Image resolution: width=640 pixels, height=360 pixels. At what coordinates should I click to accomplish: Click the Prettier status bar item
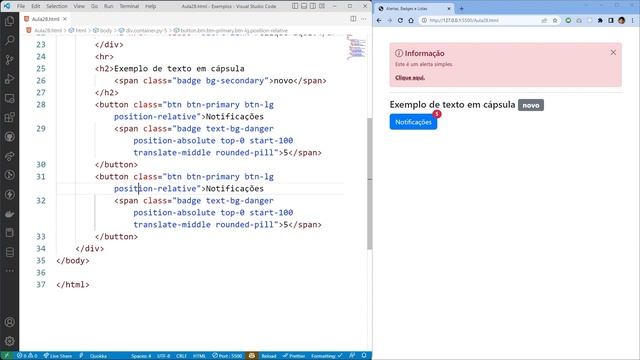pos(293,356)
